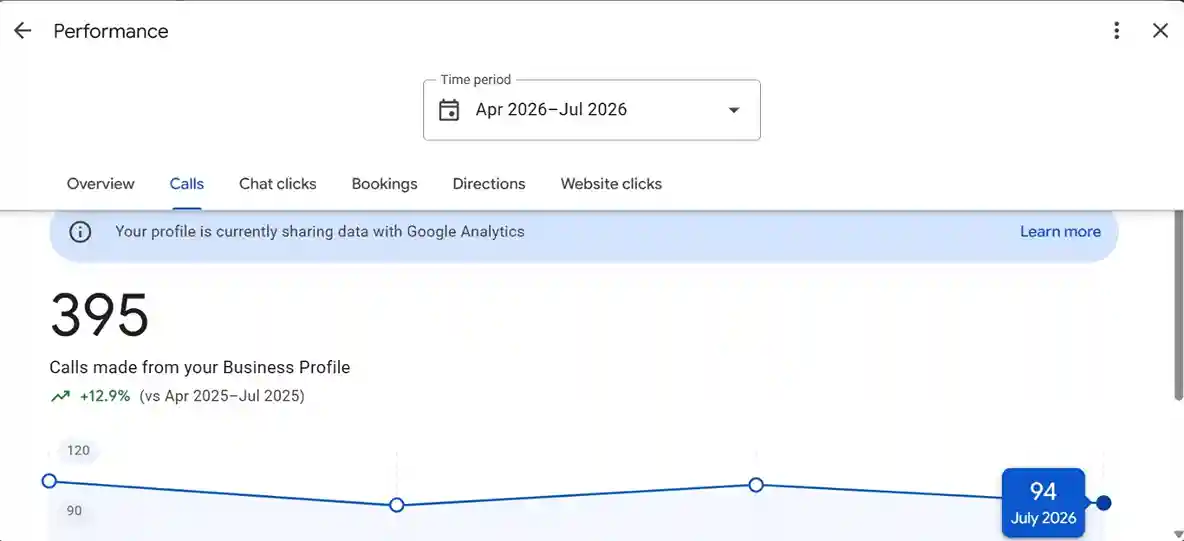Select the second chart data point near 90
Viewport: 1184px width, 541px height.
click(396, 505)
